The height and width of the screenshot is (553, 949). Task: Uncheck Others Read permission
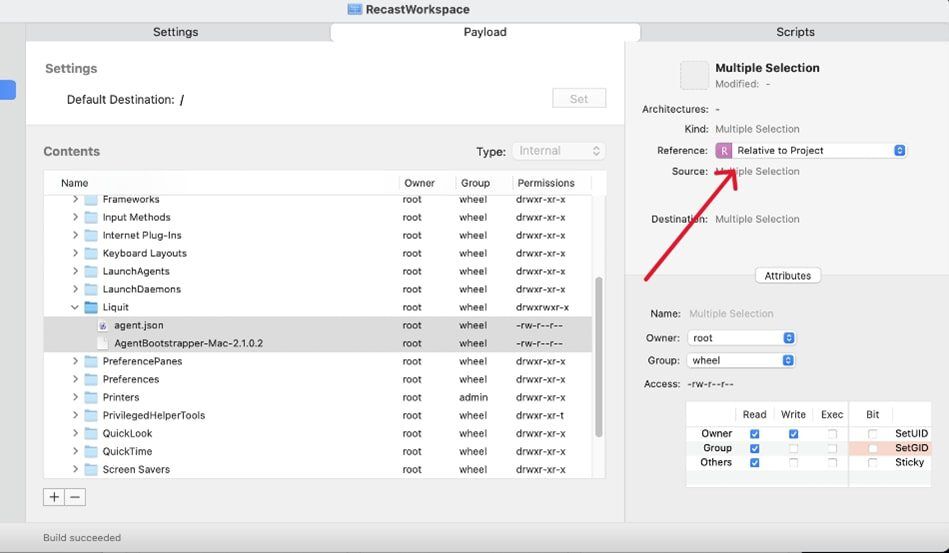tap(754, 463)
